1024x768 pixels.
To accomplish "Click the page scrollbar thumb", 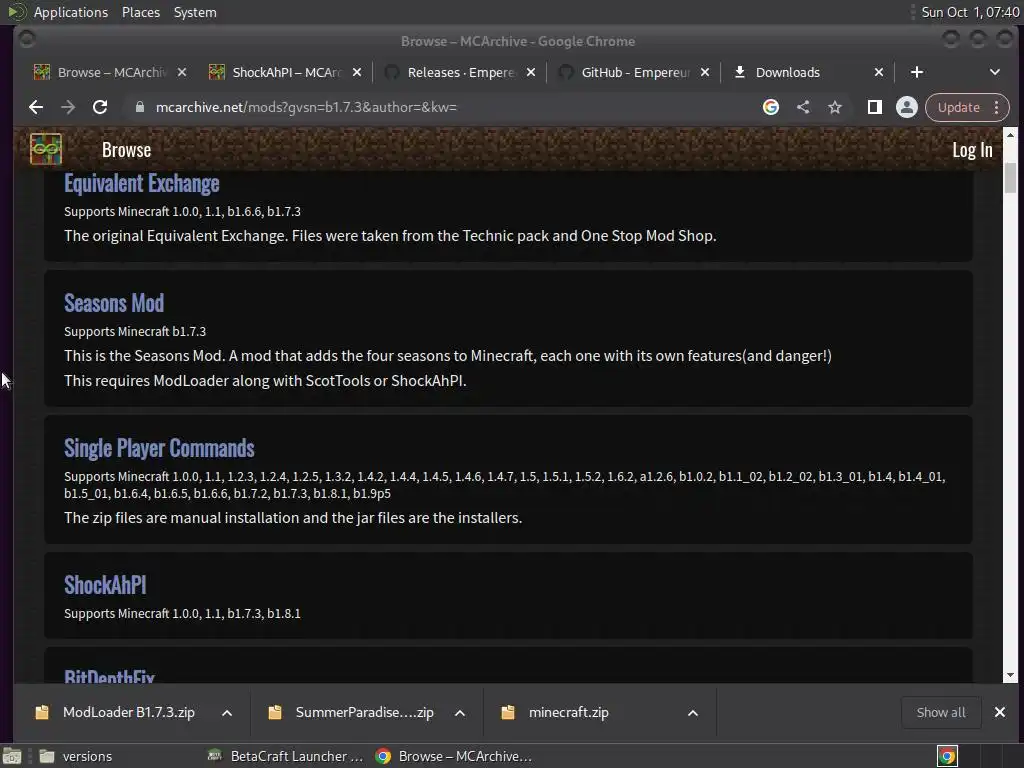I will pos(1010,178).
